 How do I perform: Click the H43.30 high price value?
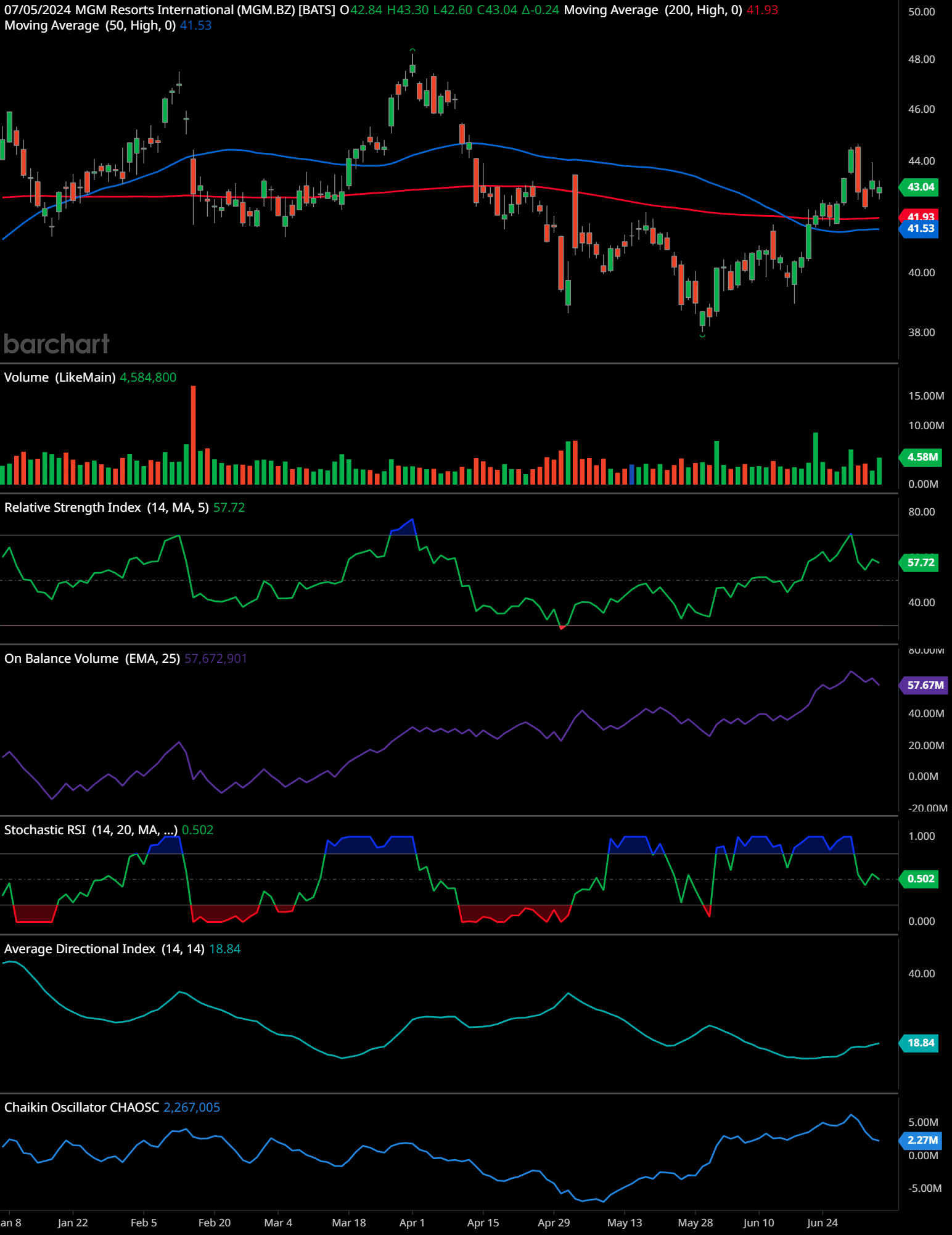407,10
